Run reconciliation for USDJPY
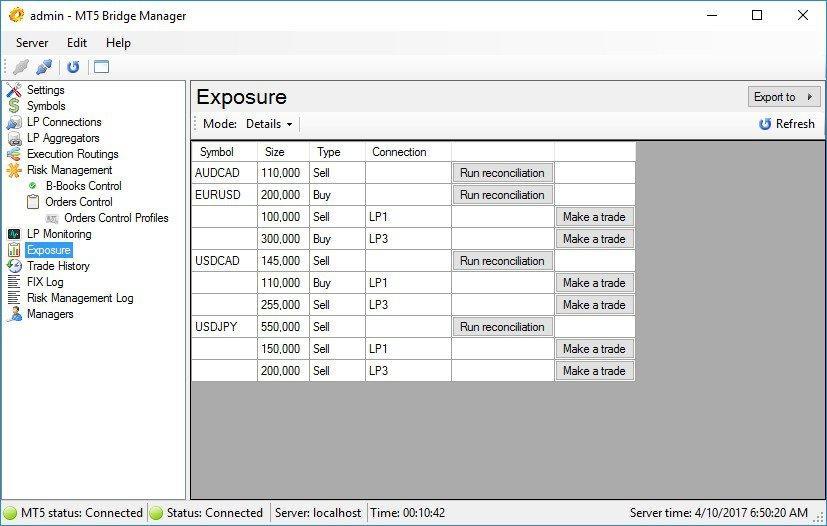Viewport: 827px width, 526px height. coord(502,327)
